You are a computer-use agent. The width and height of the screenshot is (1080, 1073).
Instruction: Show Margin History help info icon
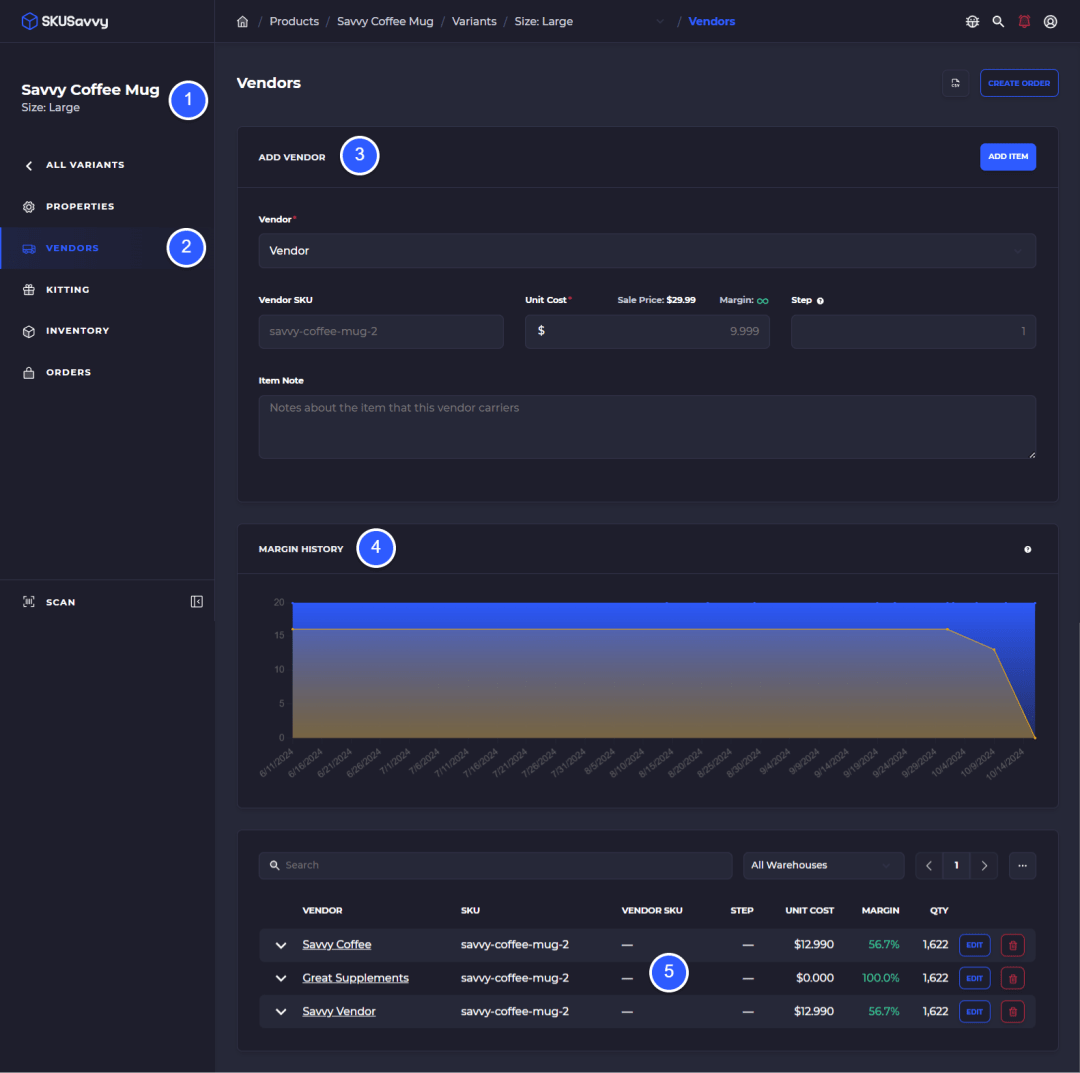click(x=1027, y=550)
